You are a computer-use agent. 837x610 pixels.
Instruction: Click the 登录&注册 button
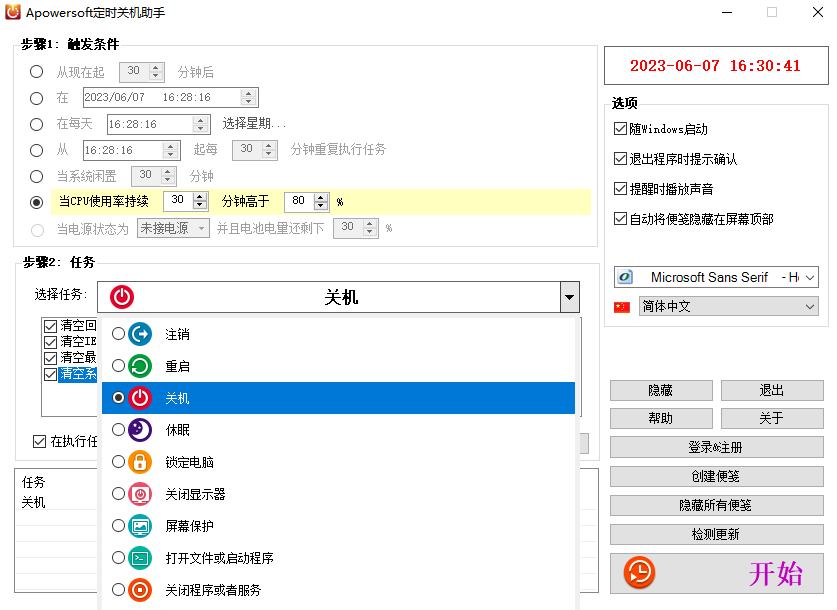(x=716, y=447)
